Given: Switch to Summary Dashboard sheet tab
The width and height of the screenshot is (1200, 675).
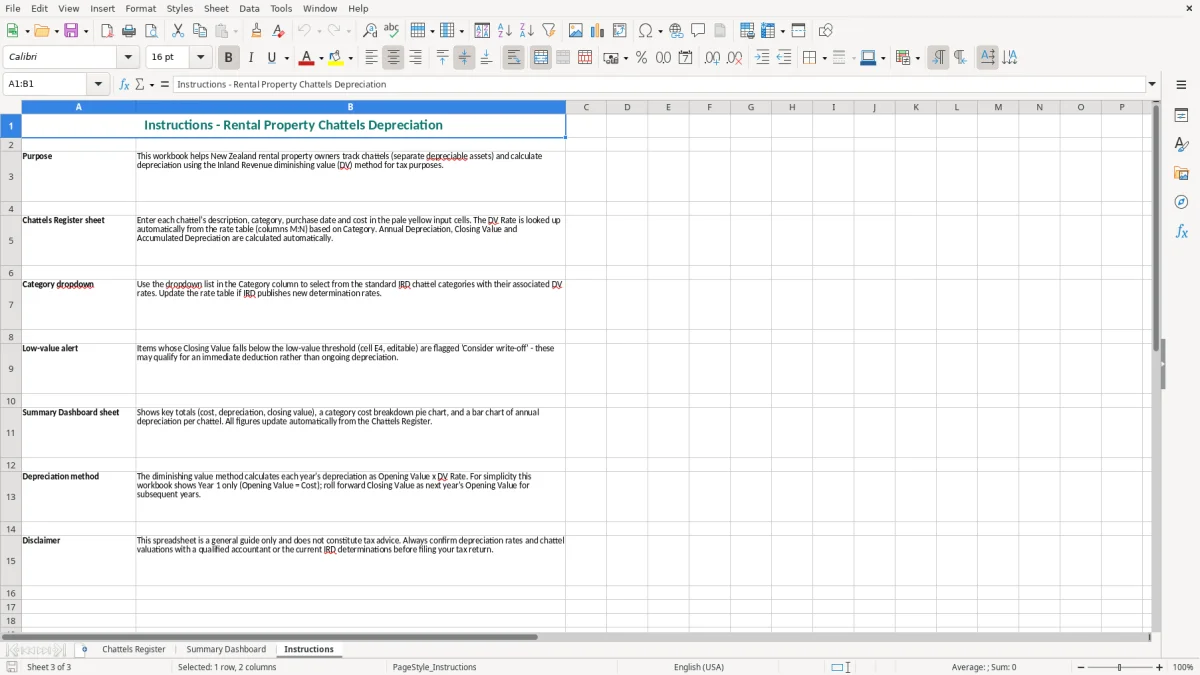Looking at the screenshot, I should 226,649.
